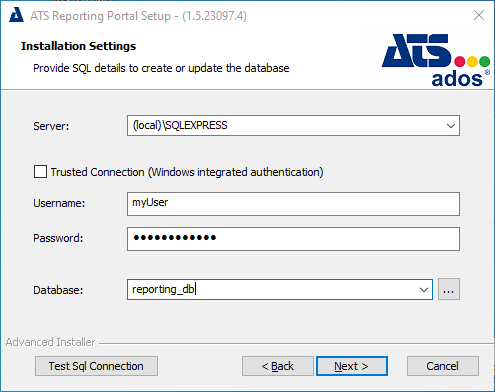Close the ATS Reporting Portal Setup window
Screen dimensions: 495x392
[x=479, y=15]
